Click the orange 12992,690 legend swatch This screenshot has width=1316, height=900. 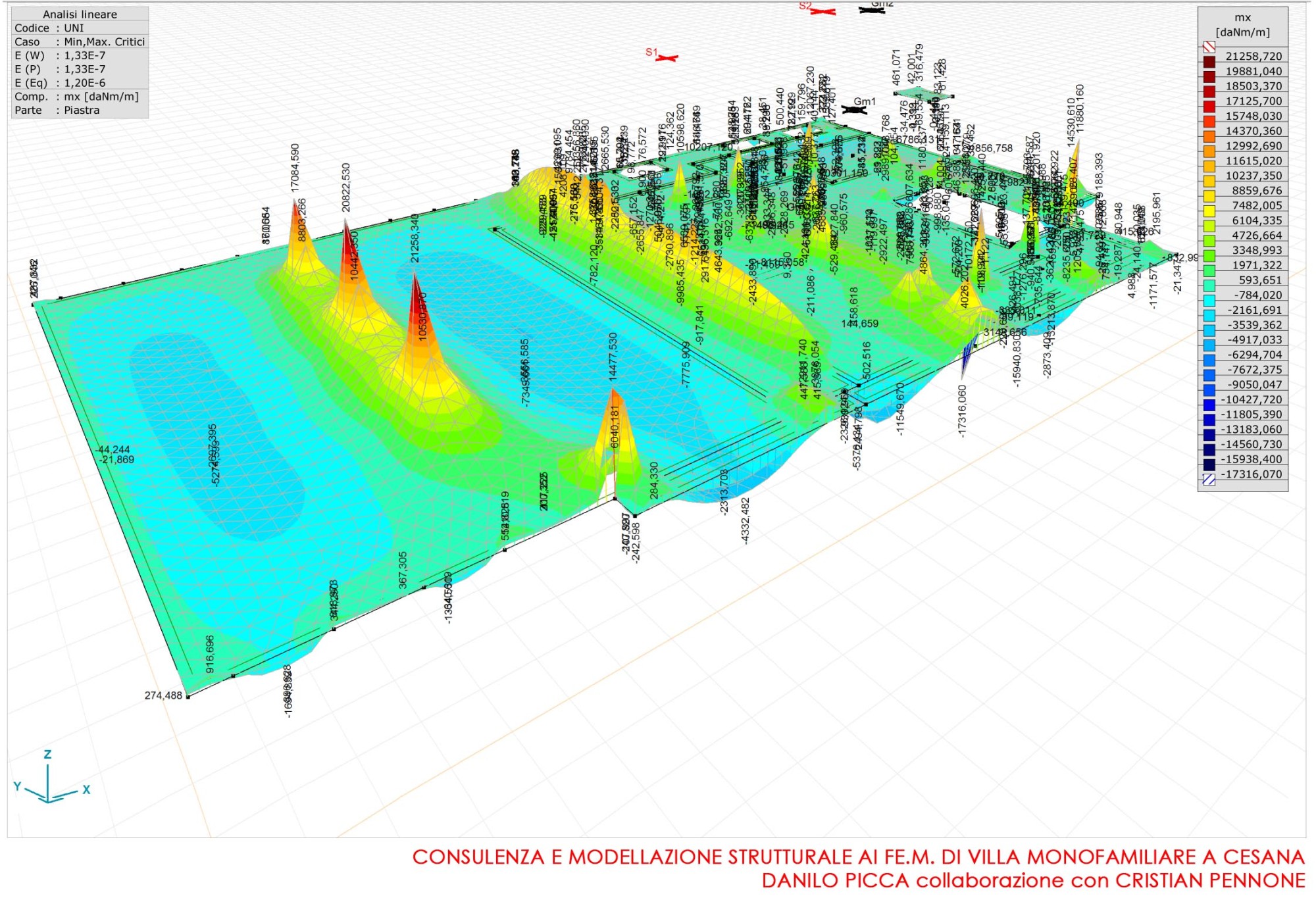[x=1209, y=151]
